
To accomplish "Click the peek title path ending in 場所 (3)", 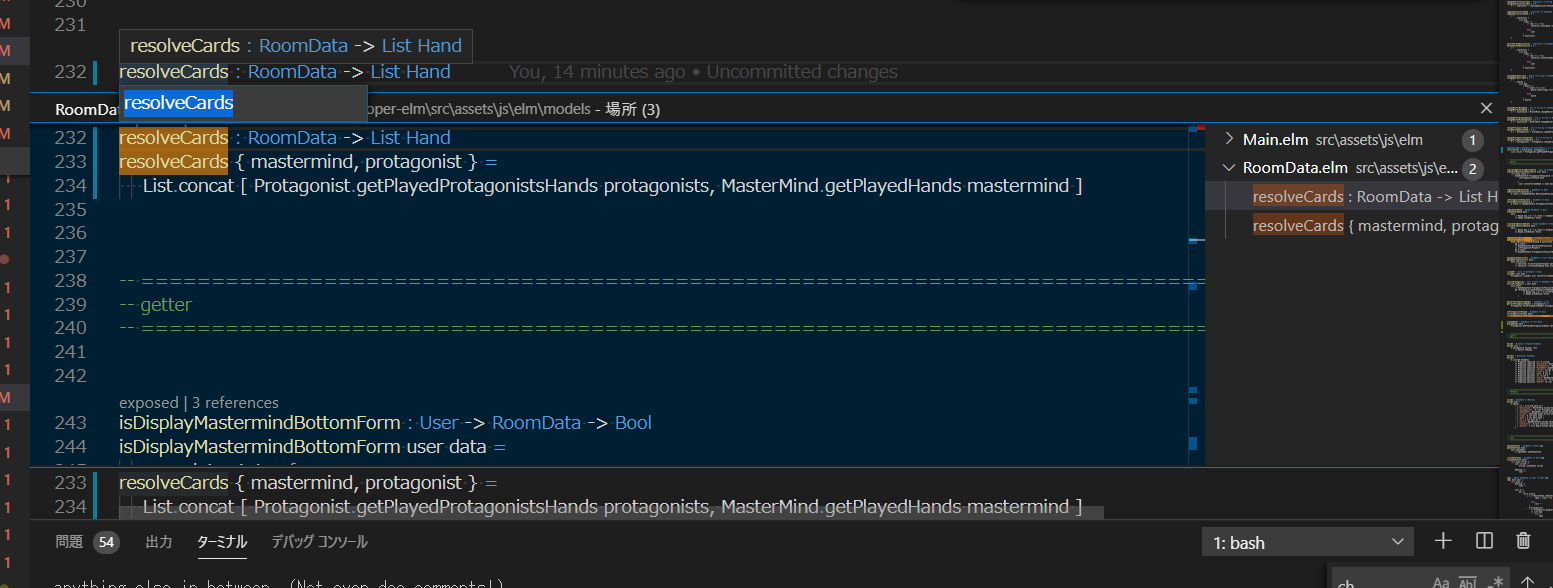I will (x=513, y=109).
